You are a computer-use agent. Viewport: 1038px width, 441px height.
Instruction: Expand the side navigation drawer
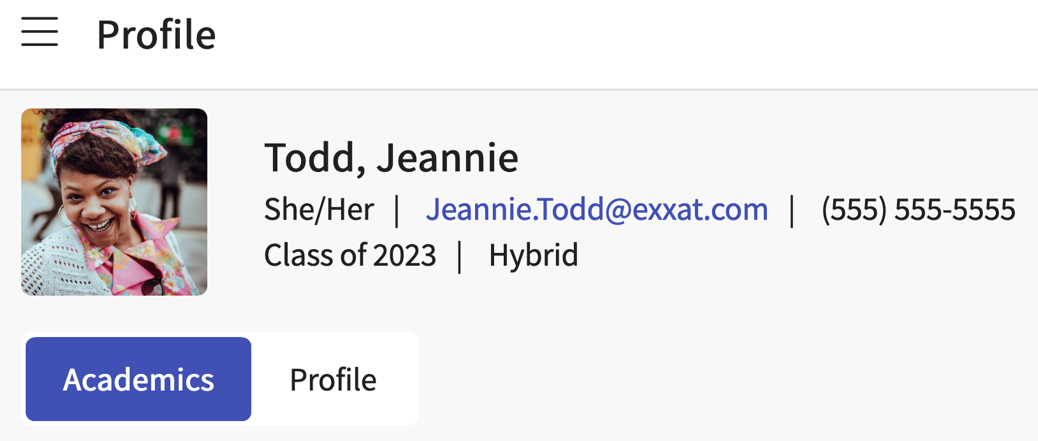tap(40, 33)
